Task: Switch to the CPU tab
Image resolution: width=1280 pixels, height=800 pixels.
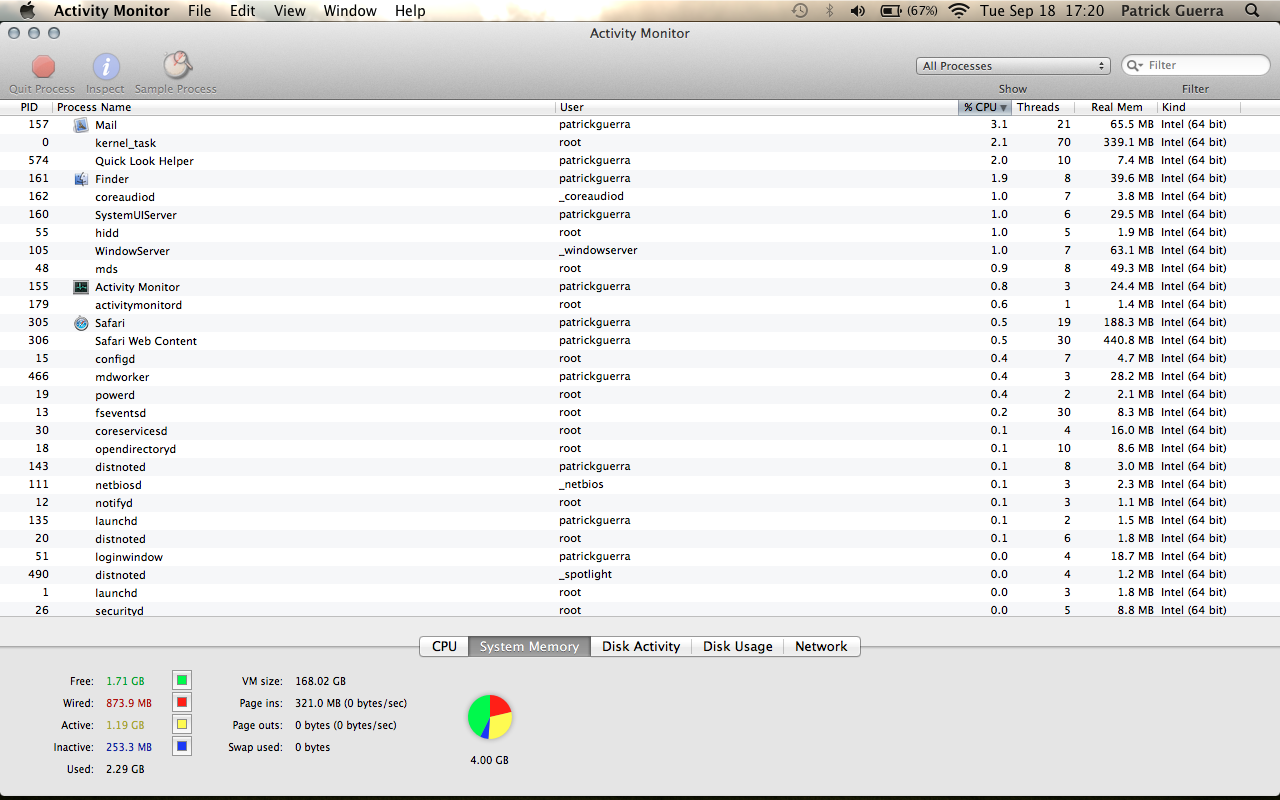Action: point(444,646)
